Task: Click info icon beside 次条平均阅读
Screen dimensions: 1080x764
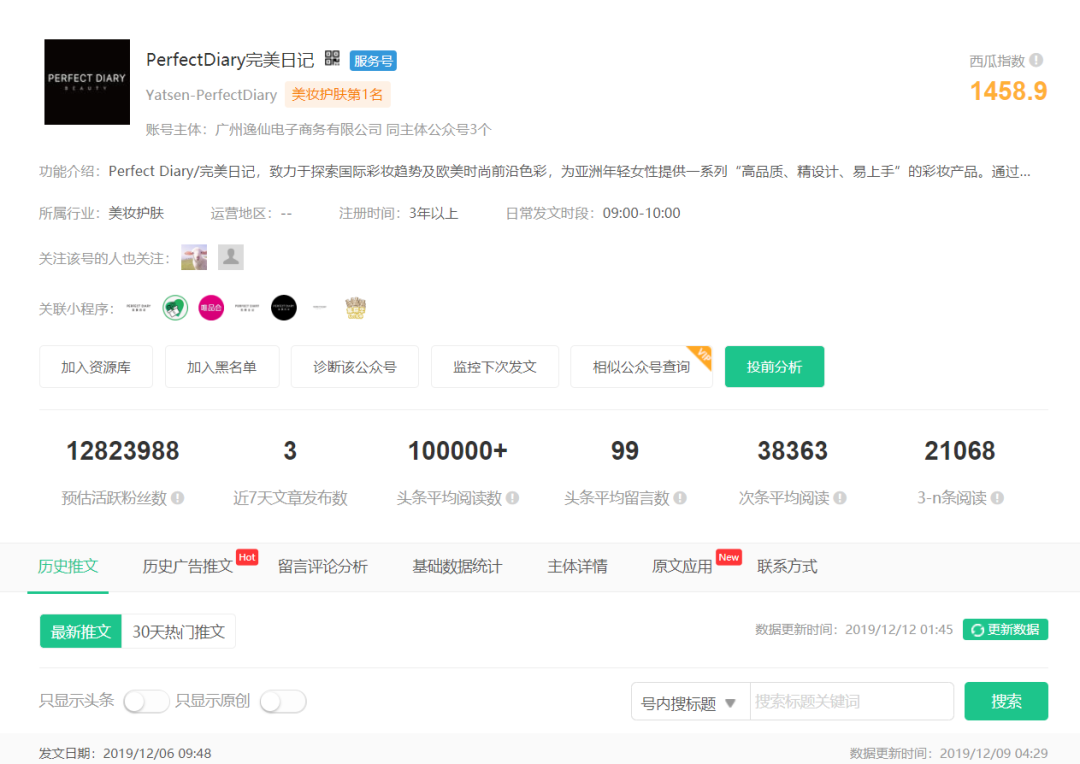Action: point(840,497)
